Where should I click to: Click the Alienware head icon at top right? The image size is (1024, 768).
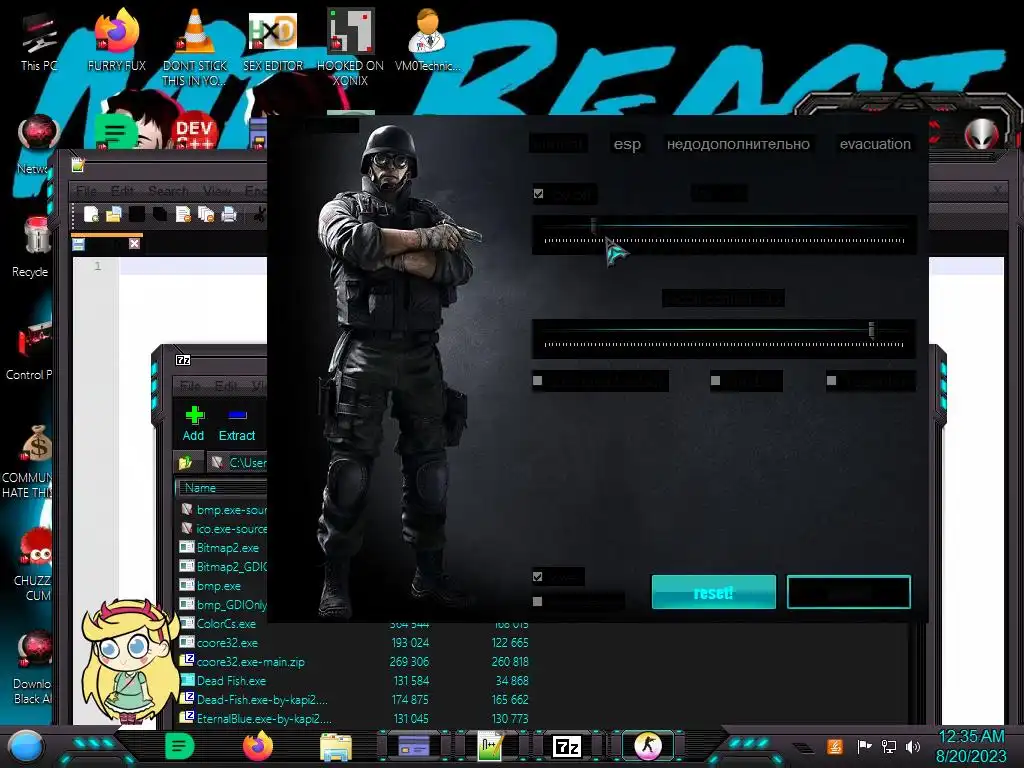(982, 134)
